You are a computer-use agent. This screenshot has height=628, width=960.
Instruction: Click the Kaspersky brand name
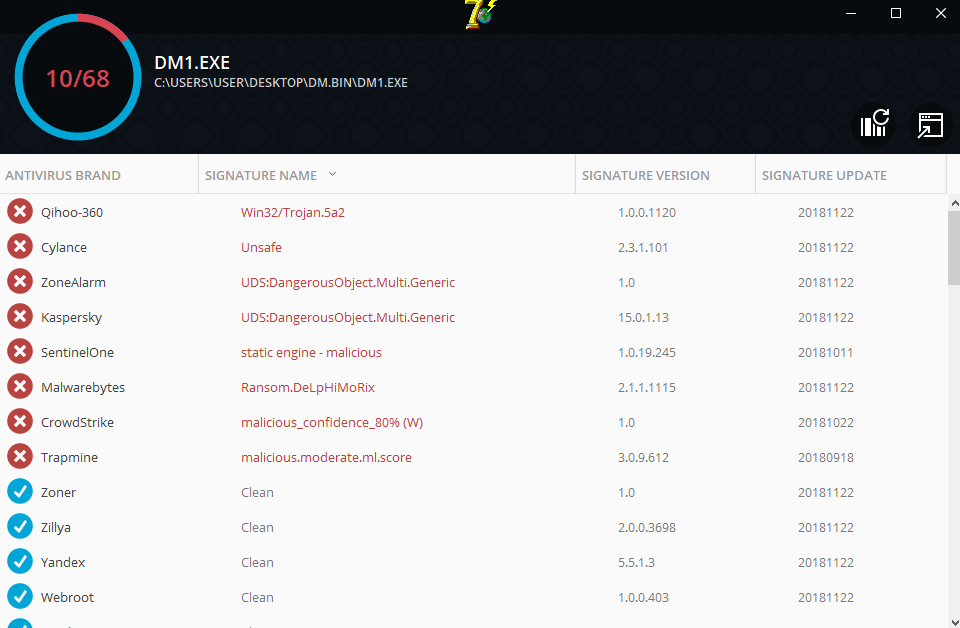coord(71,317)
